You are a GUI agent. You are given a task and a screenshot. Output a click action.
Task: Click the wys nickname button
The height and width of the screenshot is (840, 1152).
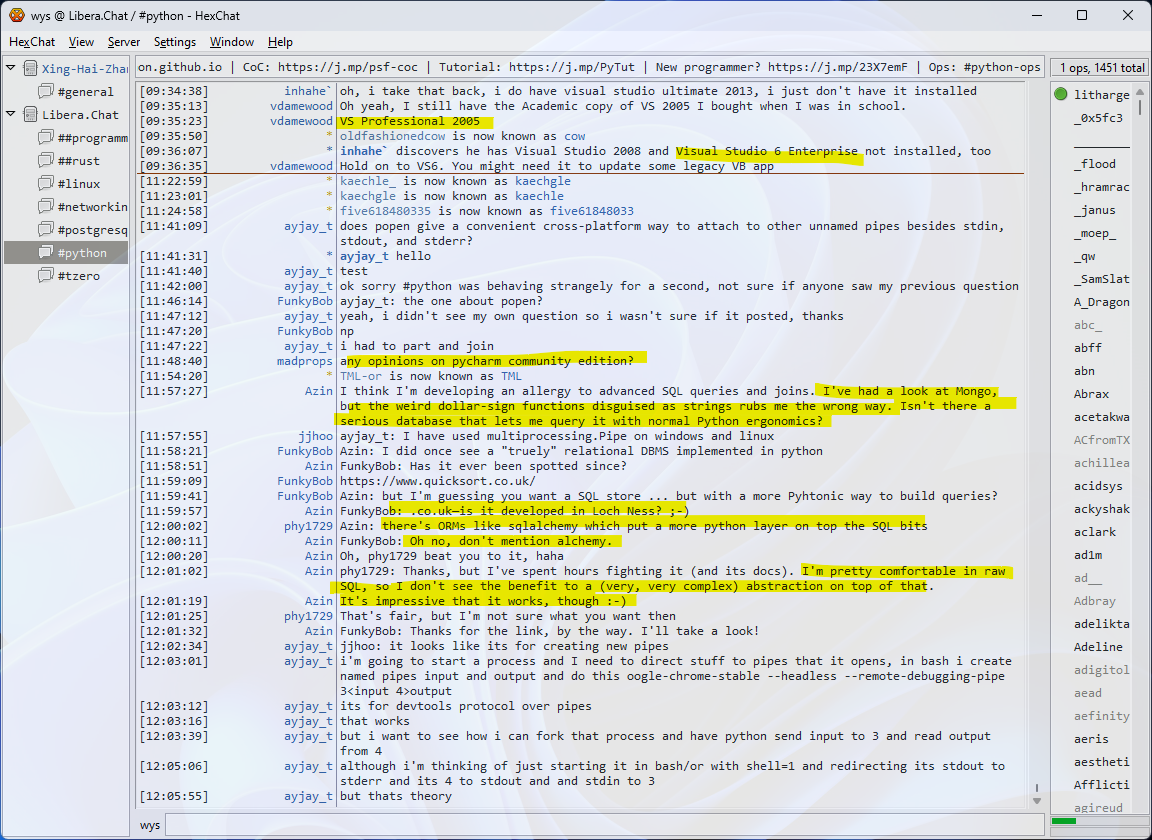tap(150, 825)
